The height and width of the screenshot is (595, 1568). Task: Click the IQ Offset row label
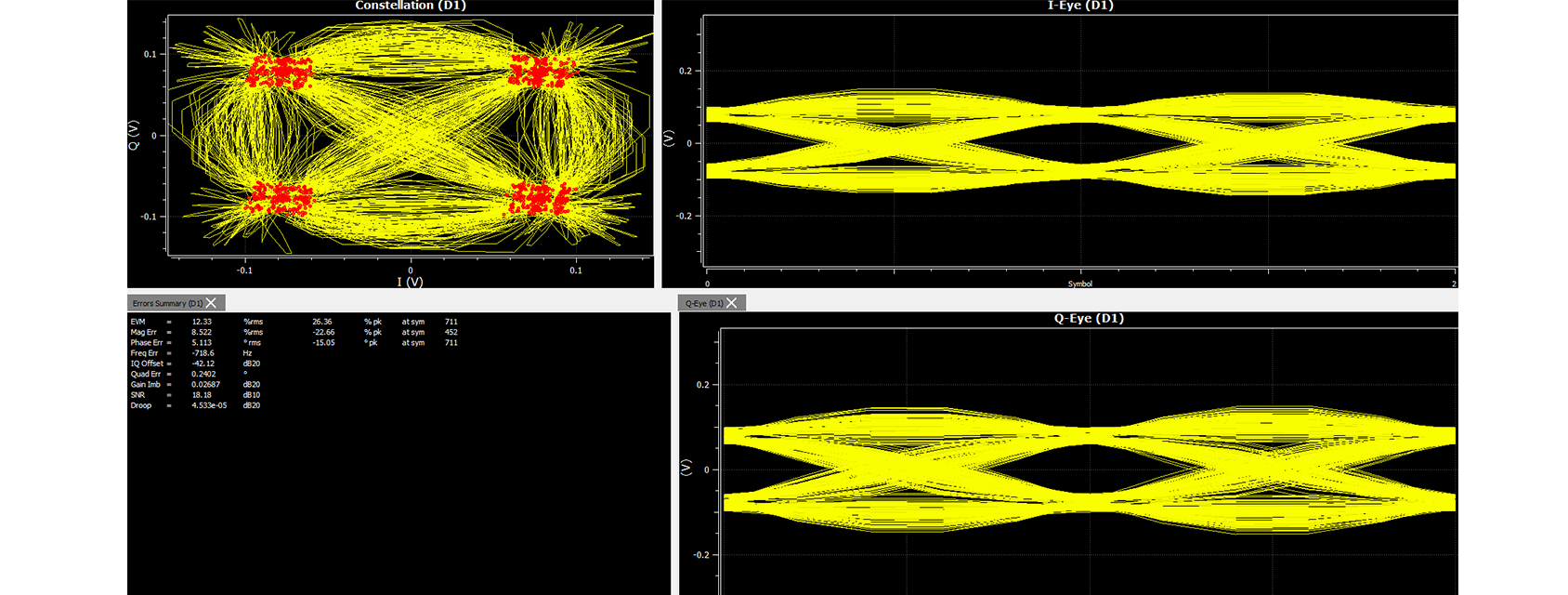pos(147,364)
